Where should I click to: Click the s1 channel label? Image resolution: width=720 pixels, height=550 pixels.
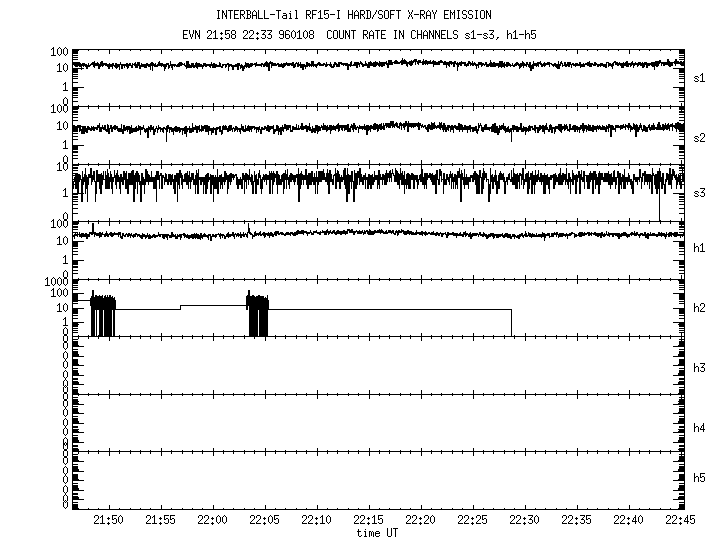[699, 77]
